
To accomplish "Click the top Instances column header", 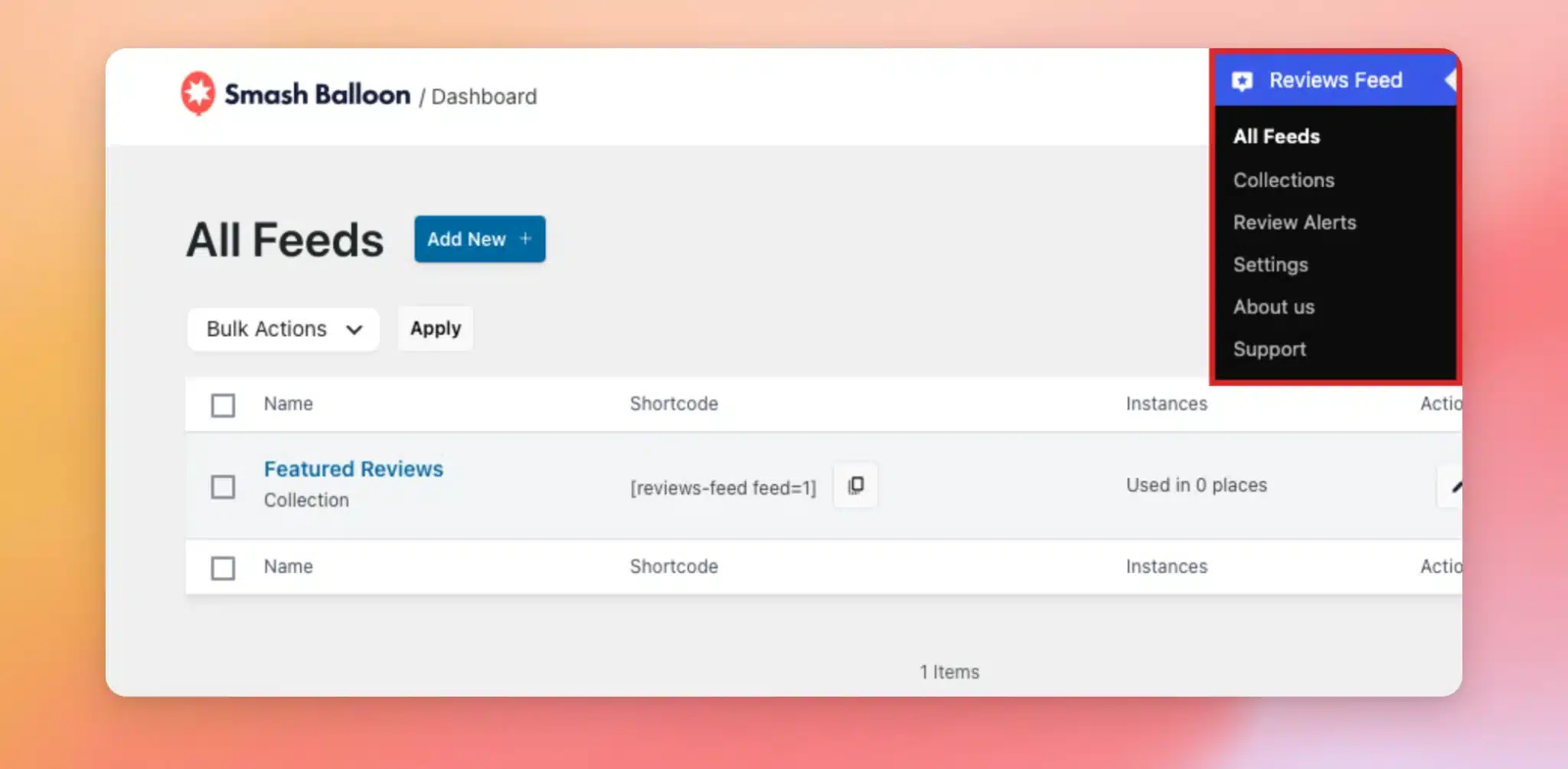I will [x=1166, y=404].
